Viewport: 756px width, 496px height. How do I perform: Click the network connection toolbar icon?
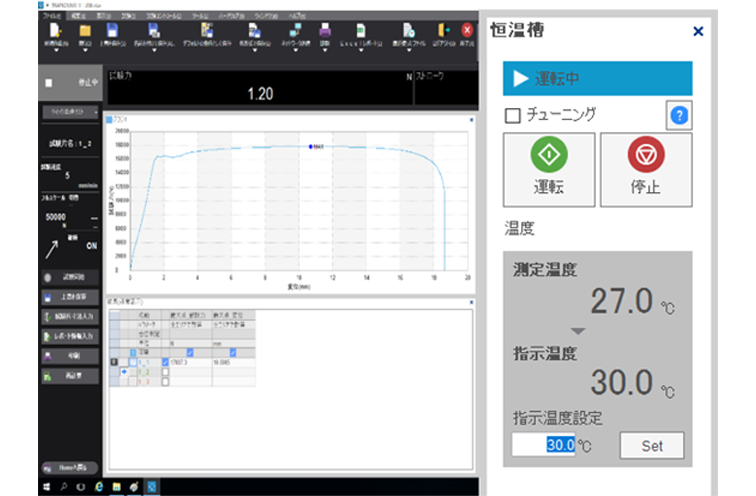pos(295,31)
